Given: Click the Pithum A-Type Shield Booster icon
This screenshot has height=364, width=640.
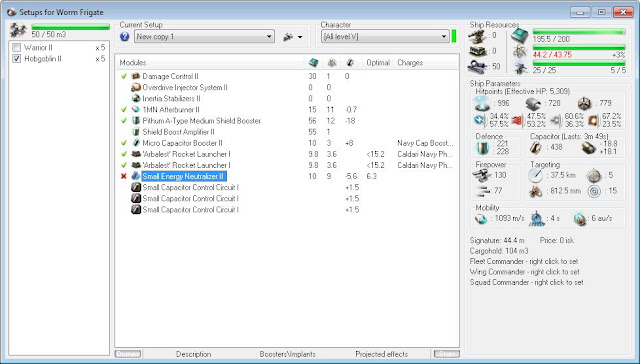Looking at the screenshot, I should 136,121.
